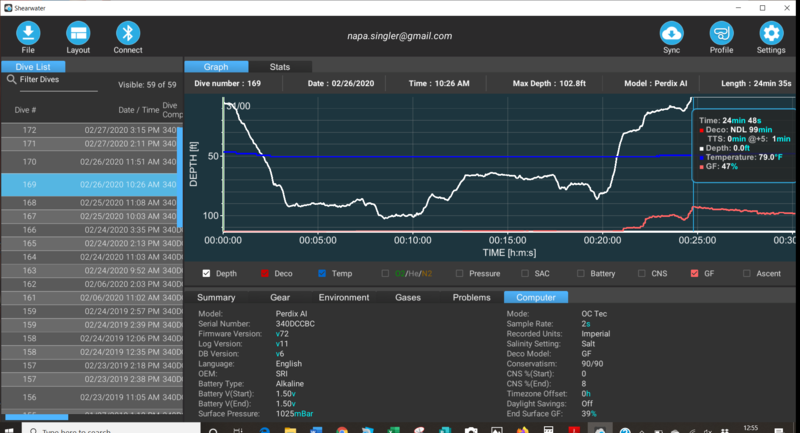The width and height of the screenshot is (800, 433).
Task: Disable the GF graph checkbox
Action: coord(694,273)
